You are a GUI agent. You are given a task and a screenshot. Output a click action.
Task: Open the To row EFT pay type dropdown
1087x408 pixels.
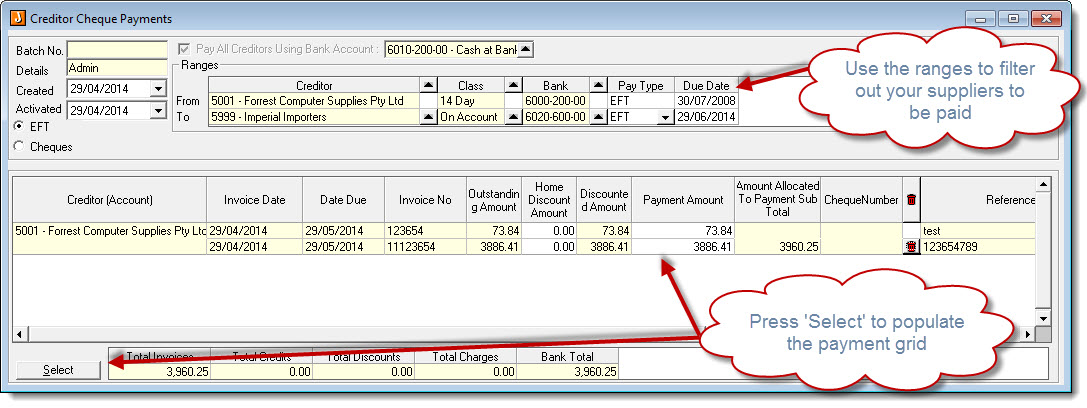pos(665,118)
